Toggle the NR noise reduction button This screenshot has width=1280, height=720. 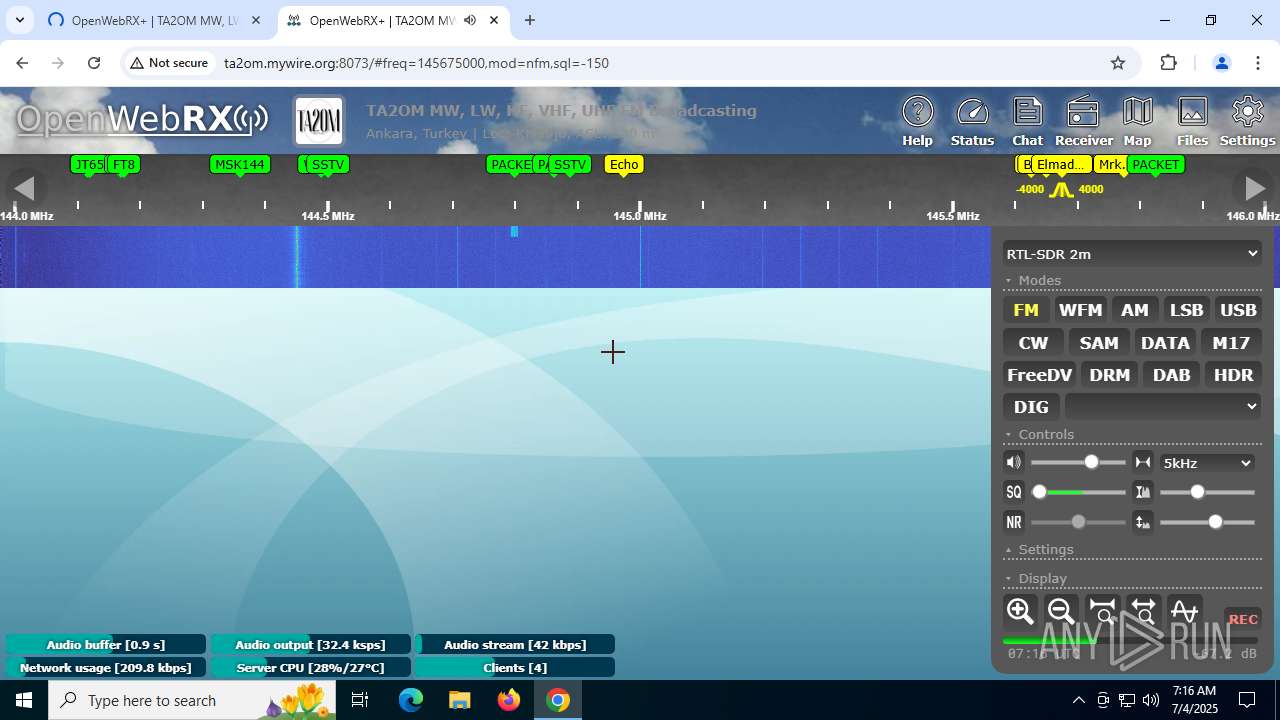point(1014,522)
